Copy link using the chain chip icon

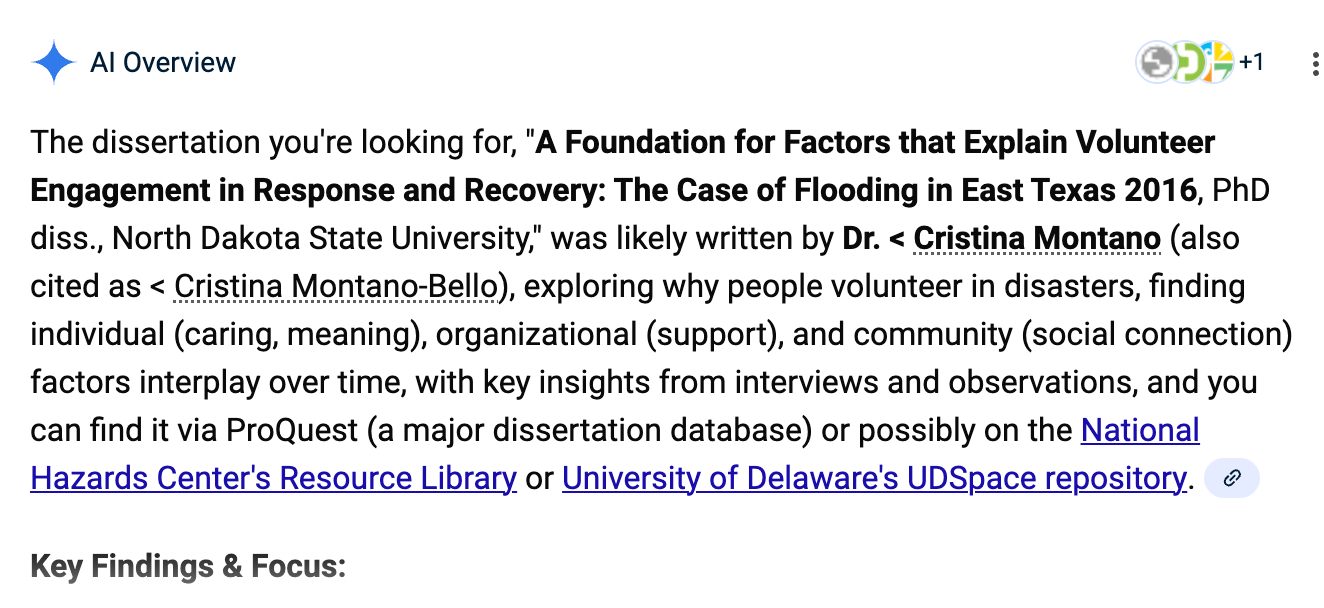pyautogui.click(x=1232, y=479)
